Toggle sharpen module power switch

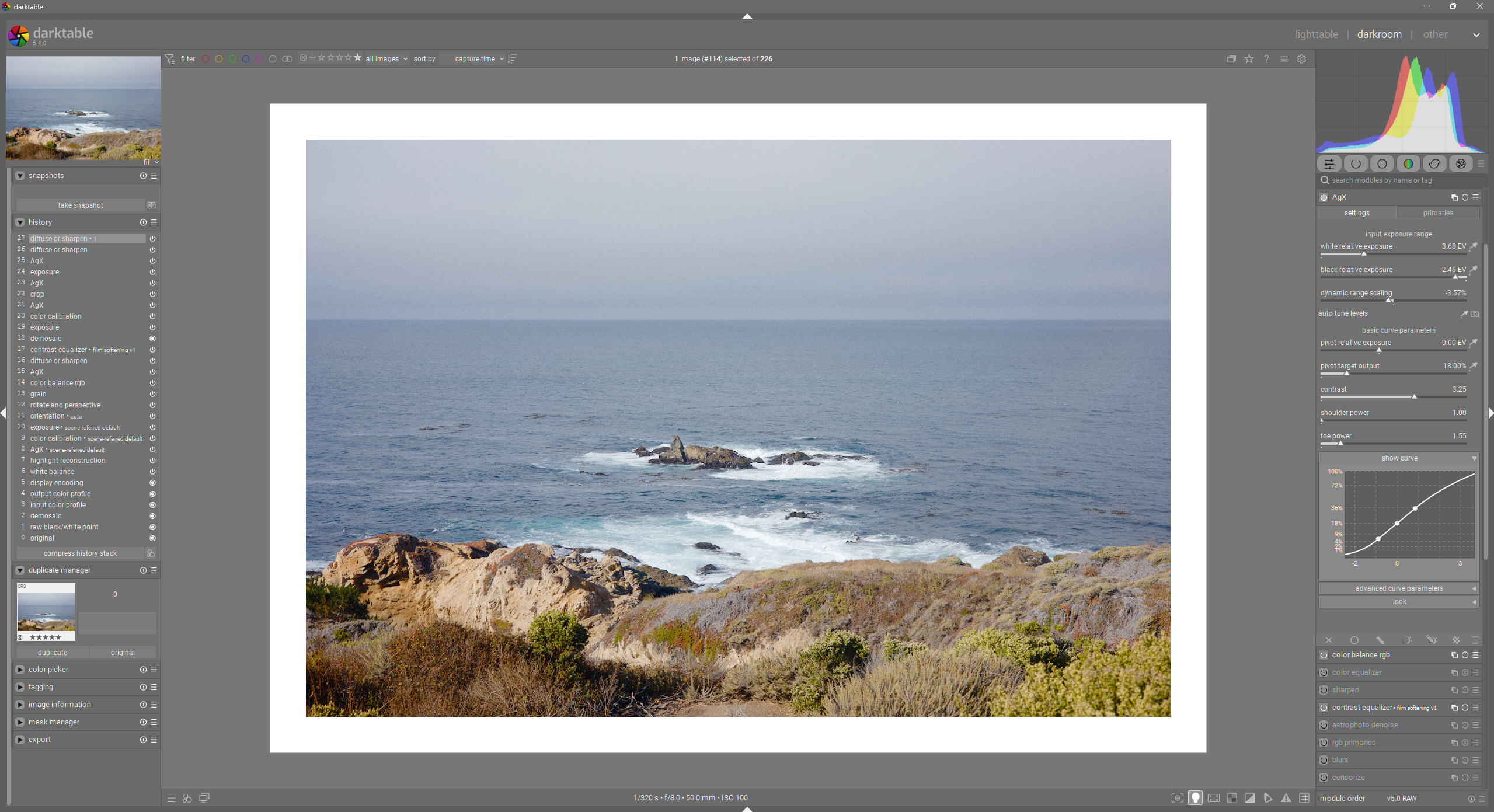pos(1324,690)
